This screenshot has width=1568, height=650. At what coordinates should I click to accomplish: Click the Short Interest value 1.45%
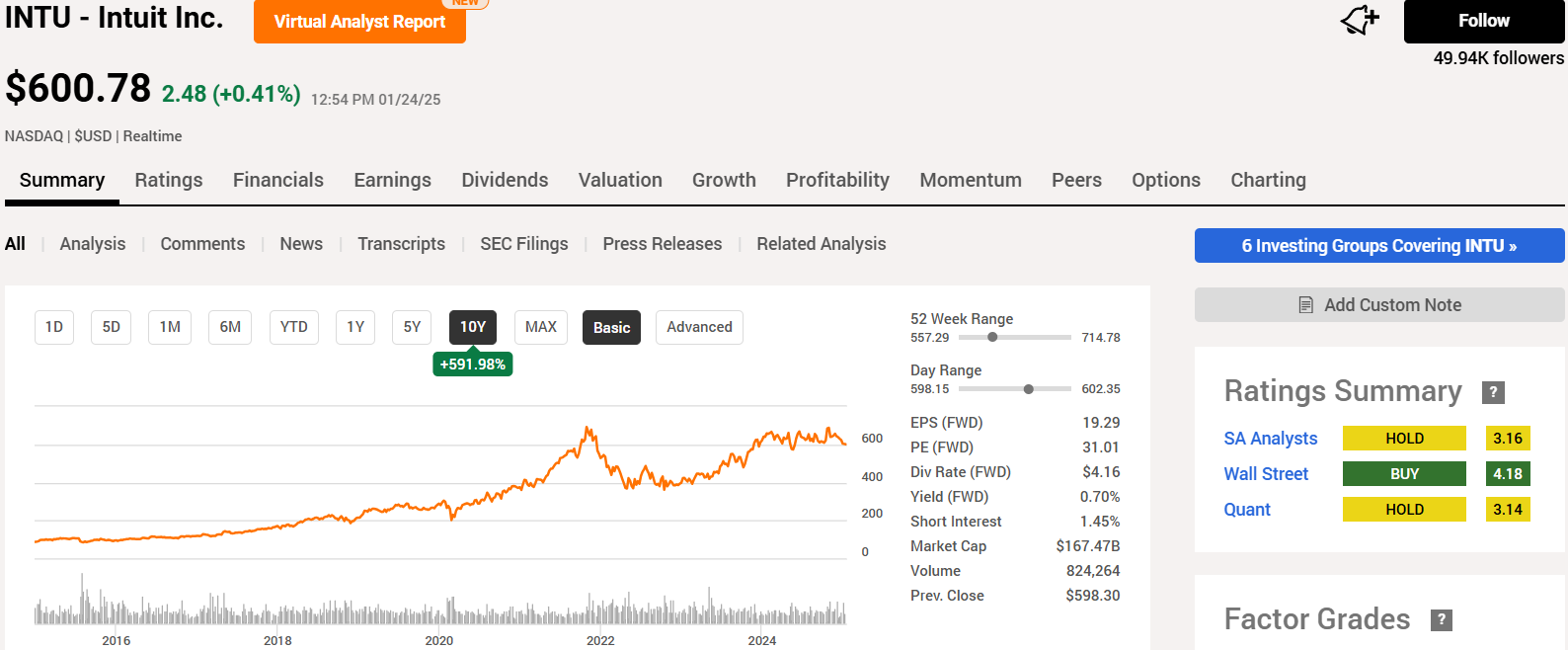coord(1100,522)
